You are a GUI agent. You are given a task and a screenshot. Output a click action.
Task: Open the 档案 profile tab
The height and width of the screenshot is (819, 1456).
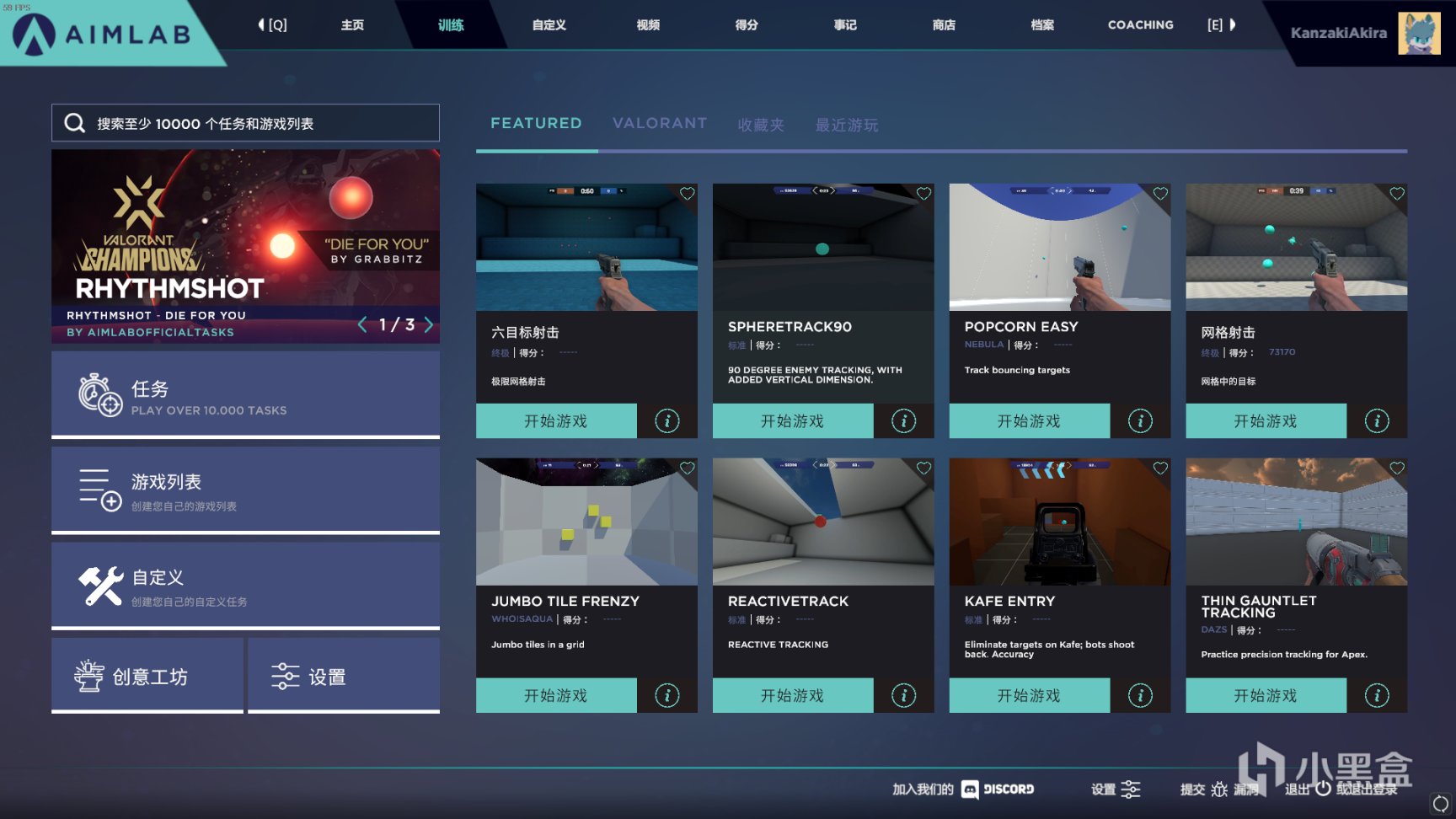pyautogui.click(x=1042, y=25)
